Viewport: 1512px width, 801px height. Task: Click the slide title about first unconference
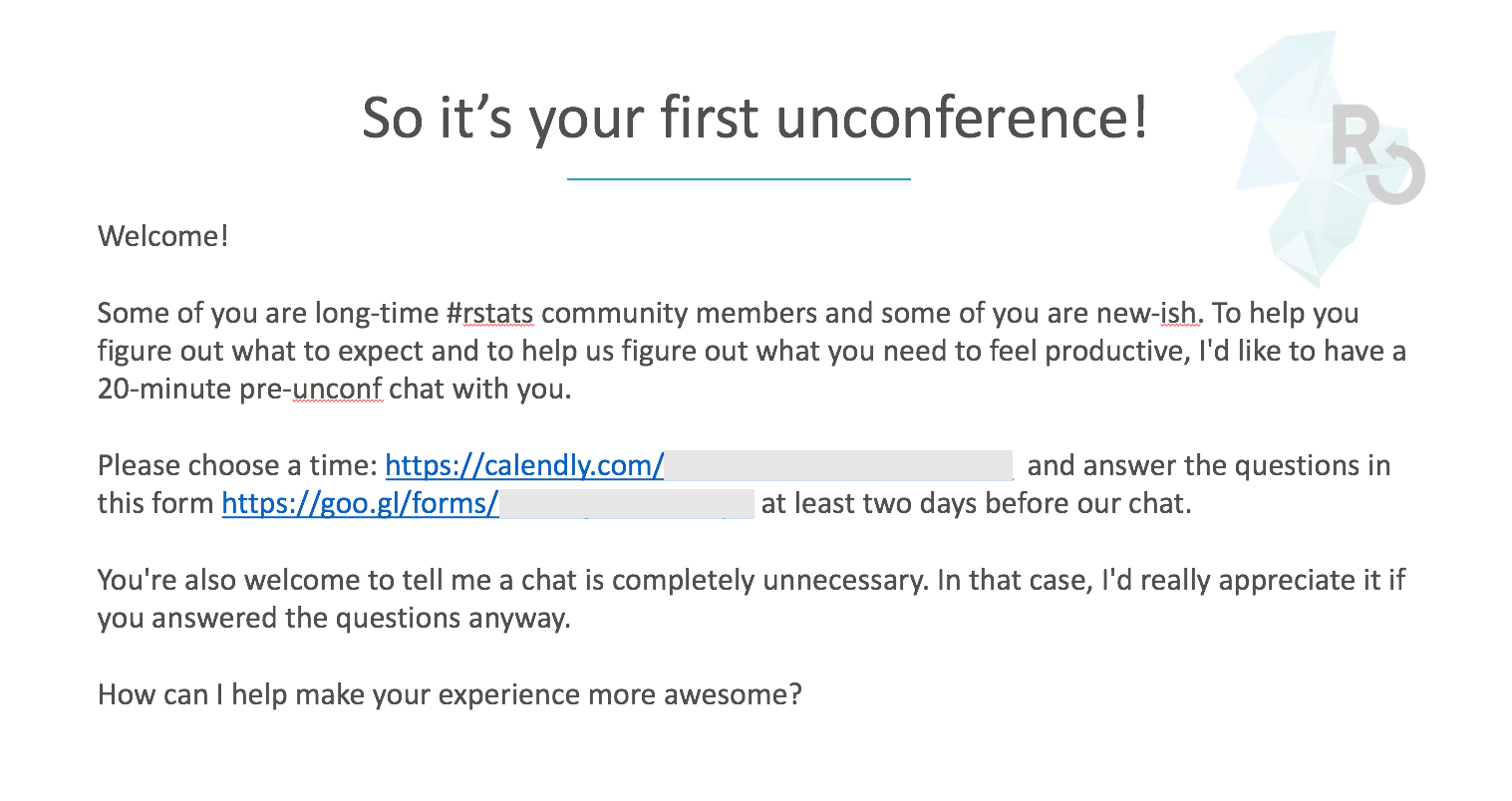[x=755, y=119]
